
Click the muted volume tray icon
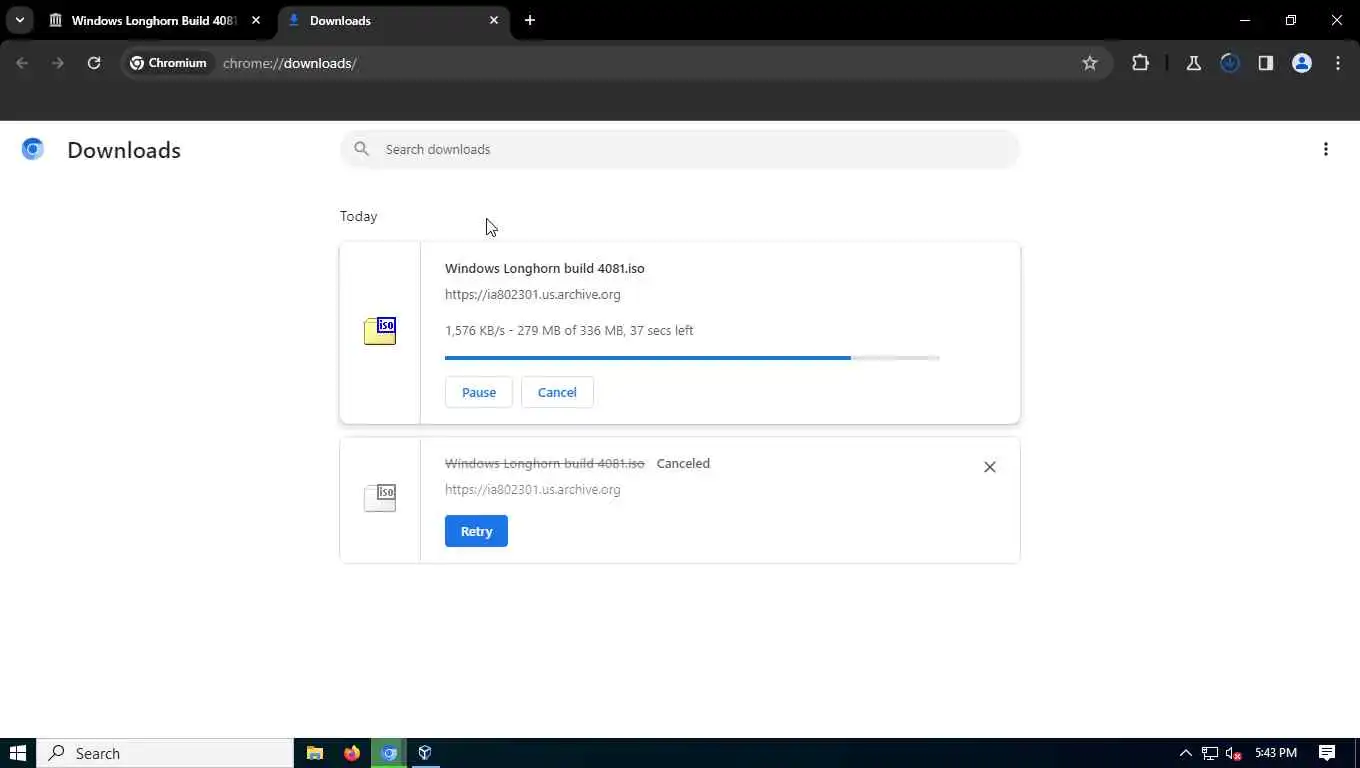(x=1234, y=753)
